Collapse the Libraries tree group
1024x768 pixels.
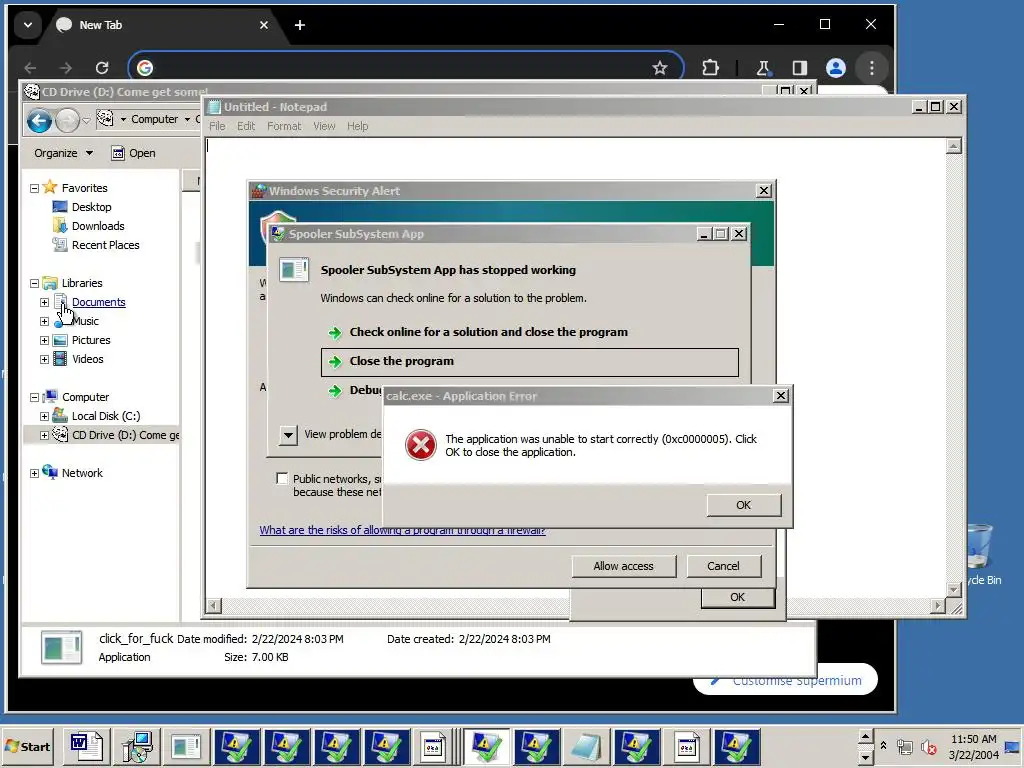[x=35, y=283]
